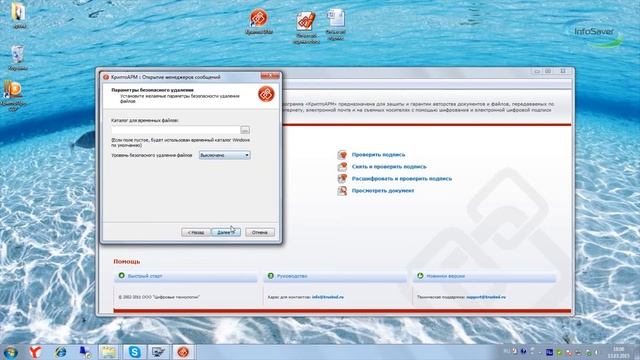
Task: Open Skype from the taskbar
Action: point(134,352)
